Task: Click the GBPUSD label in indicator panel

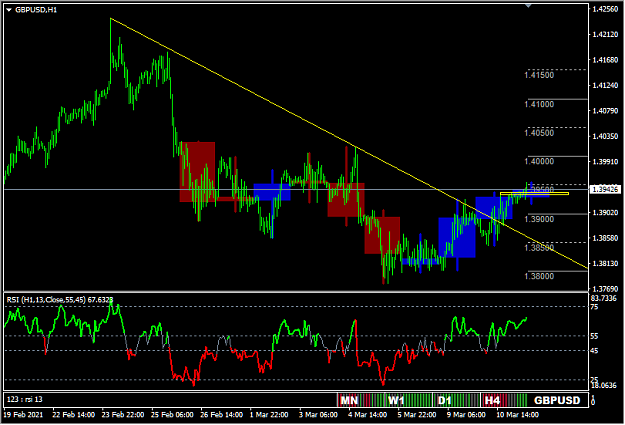Action: [x=557, y=400]
